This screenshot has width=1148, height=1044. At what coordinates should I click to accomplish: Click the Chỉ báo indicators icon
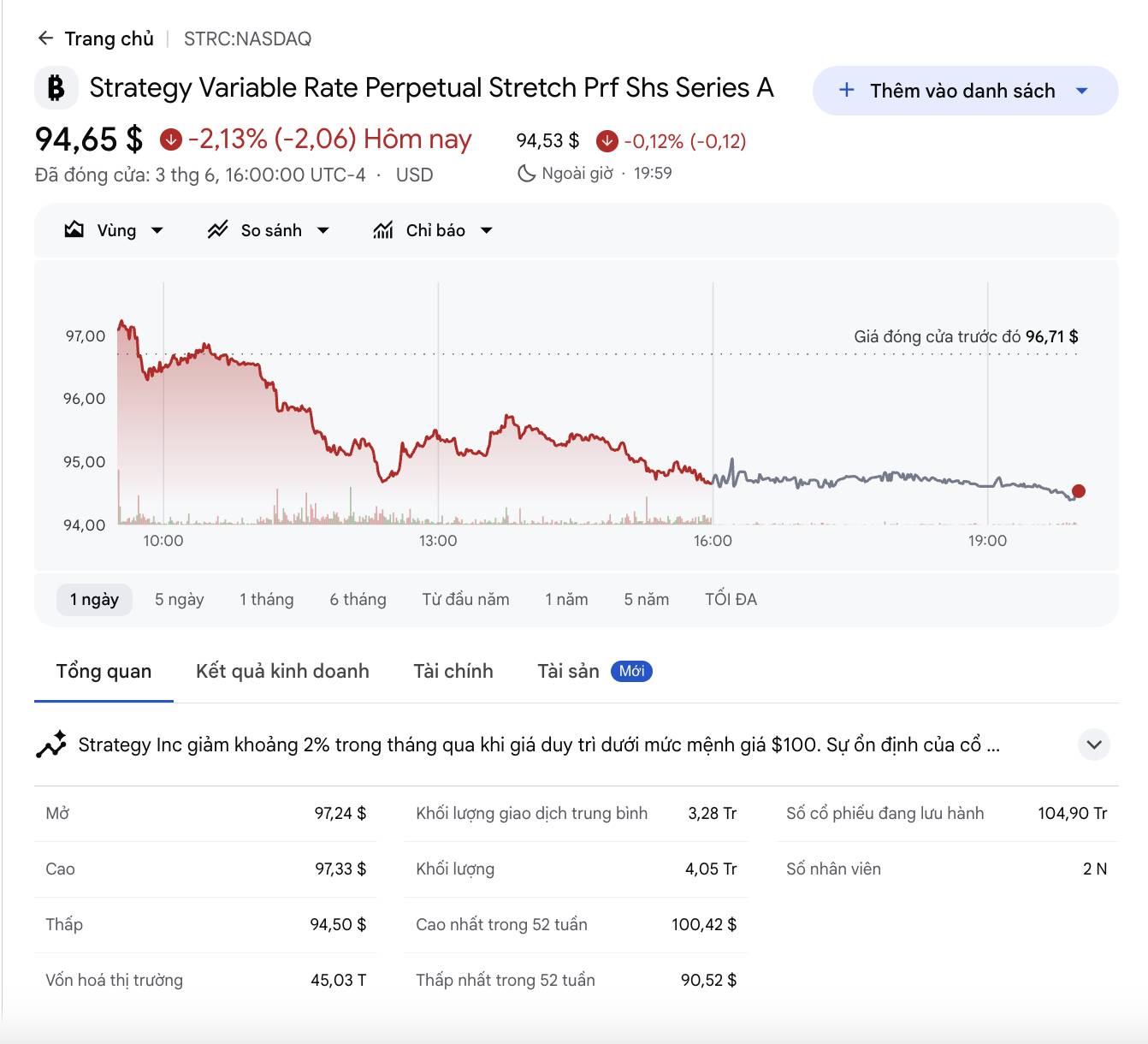click(x=383, y=229)
